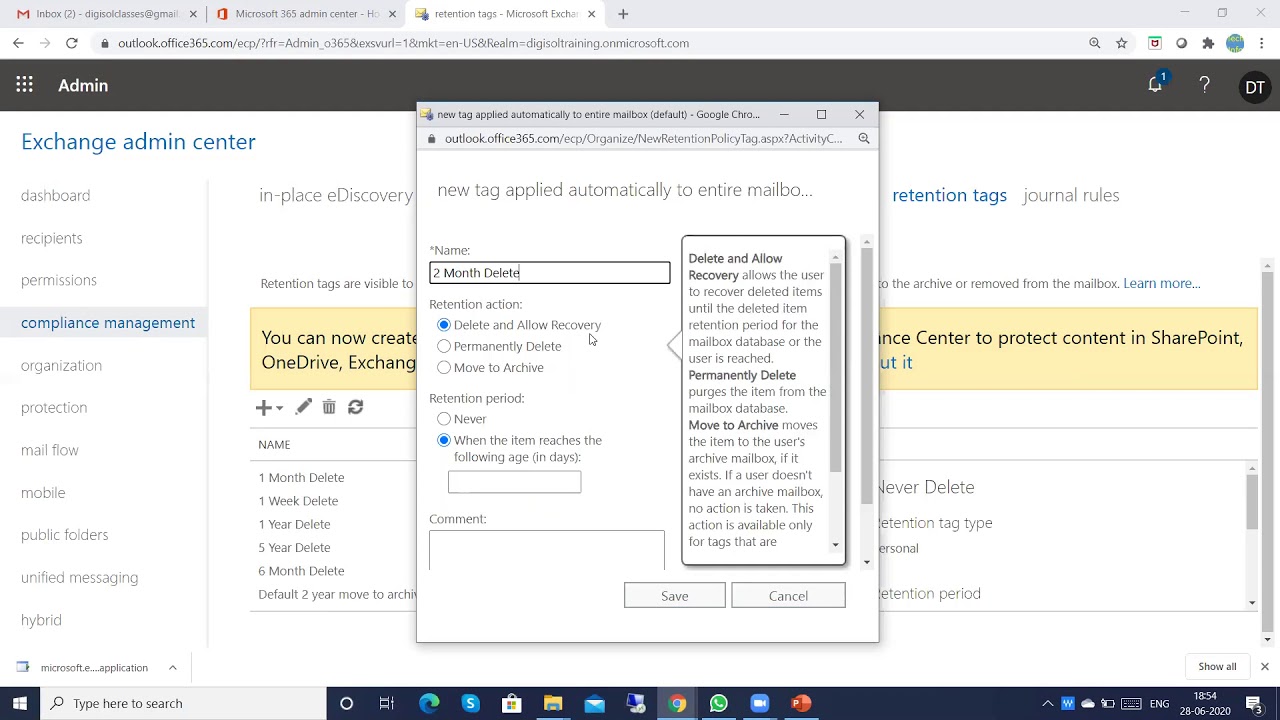1280x720 pixels.
Task: Select 5 Year Delete tag row
Action: [x=294, y=548]
